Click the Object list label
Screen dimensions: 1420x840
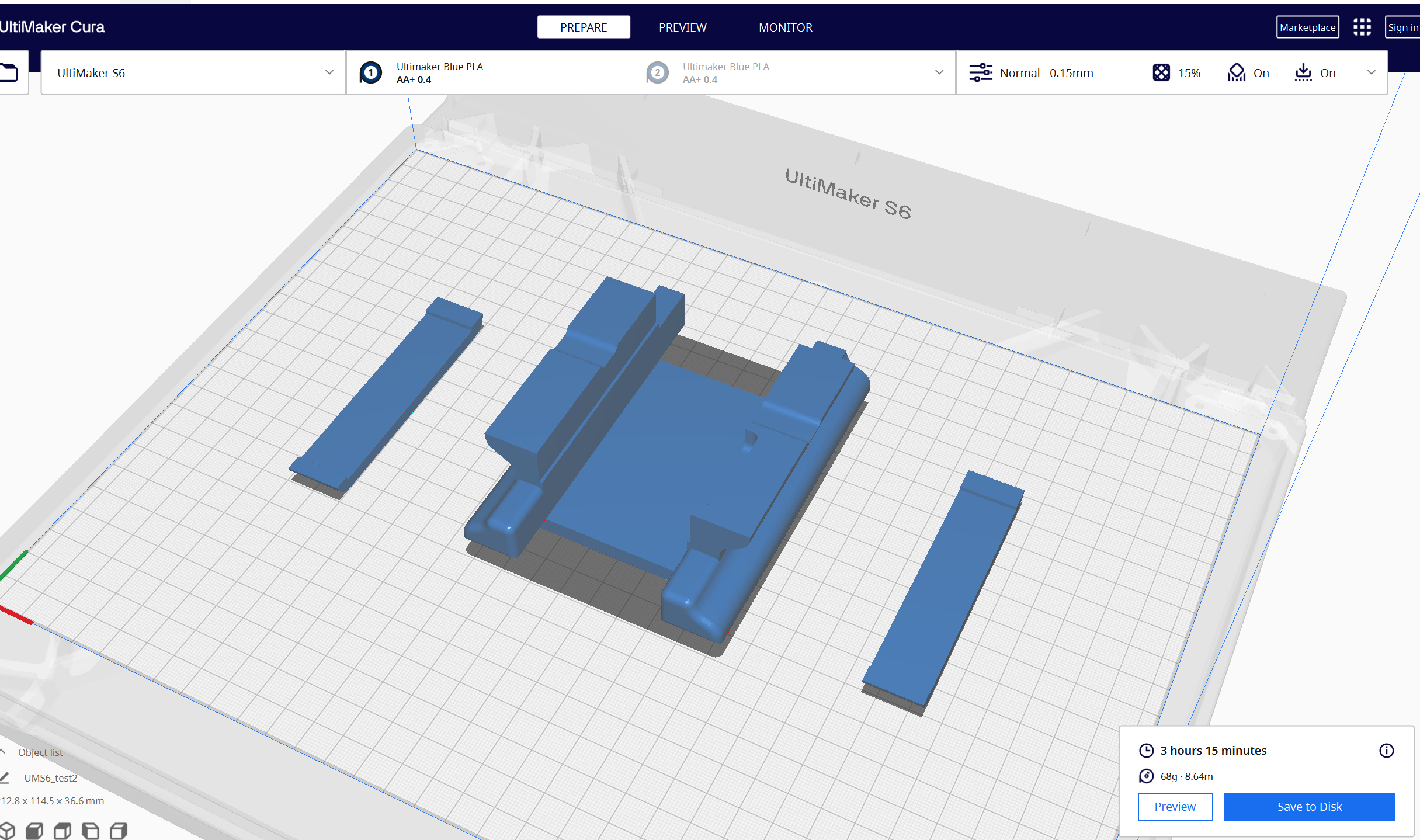click(x=40, y=752)
